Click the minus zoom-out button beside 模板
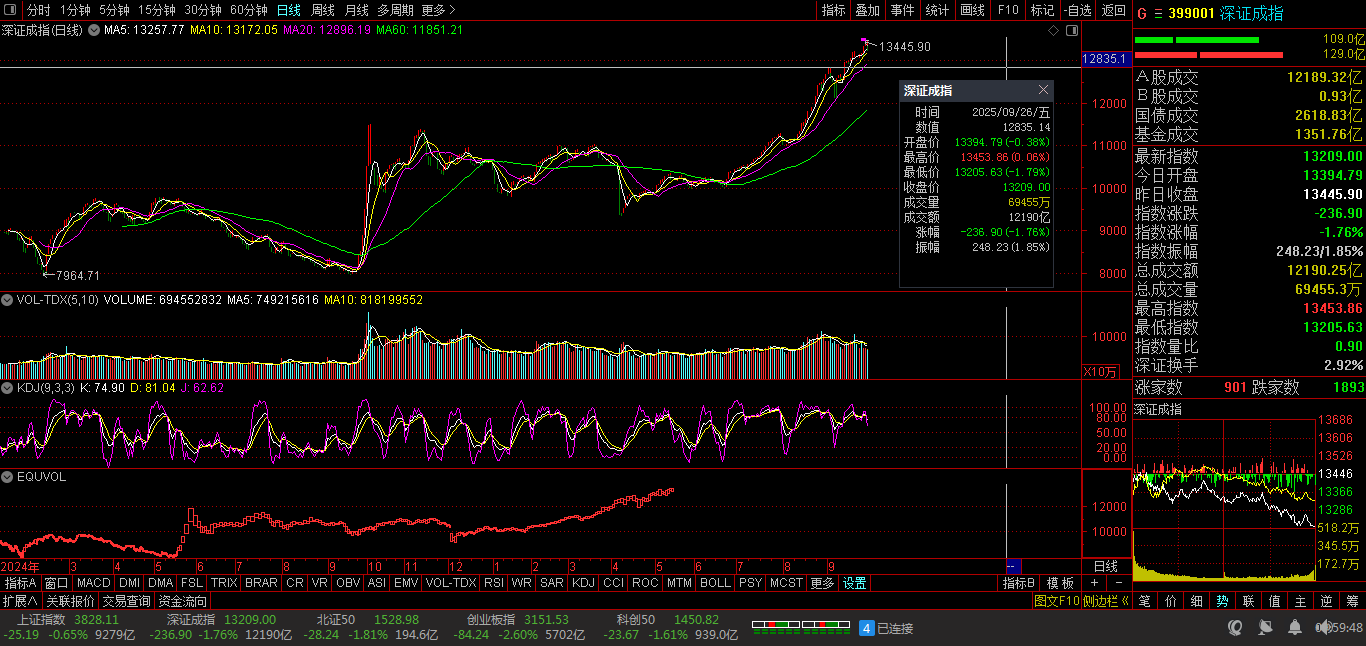 click(1118, 583)
